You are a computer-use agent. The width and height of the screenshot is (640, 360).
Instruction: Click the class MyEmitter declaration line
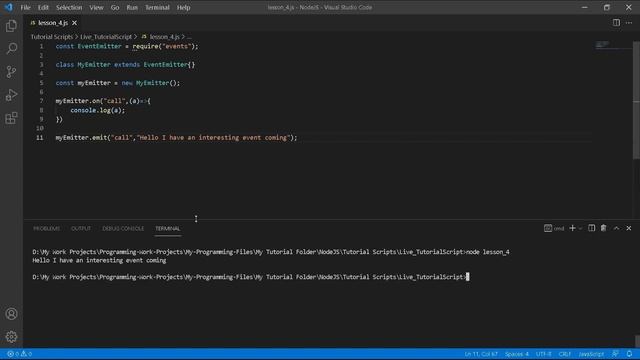(125, 64)
